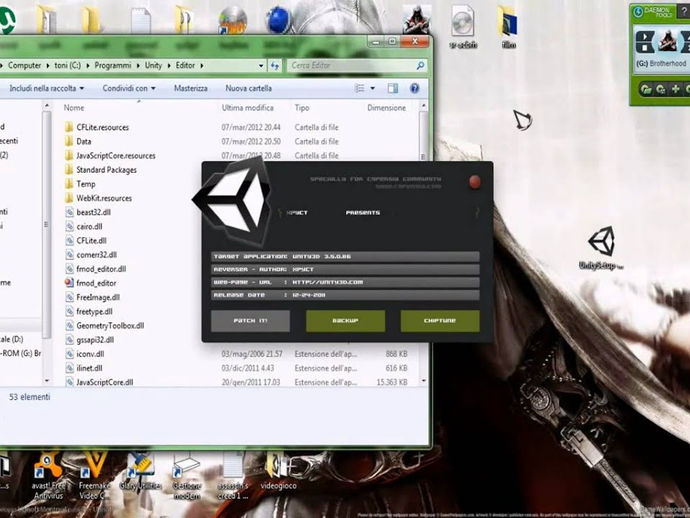Open the film folder on desktop
The height and width of the screenshot is (518, 690).
pos(508,26)
